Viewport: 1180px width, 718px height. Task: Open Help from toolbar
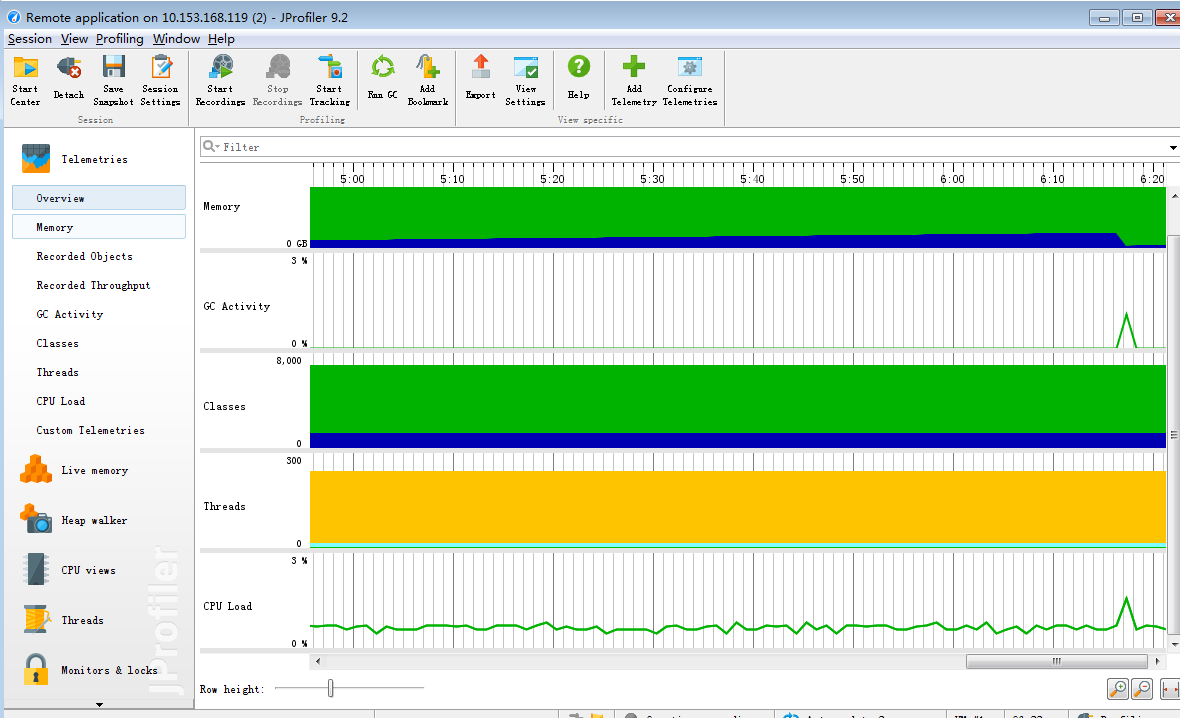pyautogui.click(x=579, y=78)
